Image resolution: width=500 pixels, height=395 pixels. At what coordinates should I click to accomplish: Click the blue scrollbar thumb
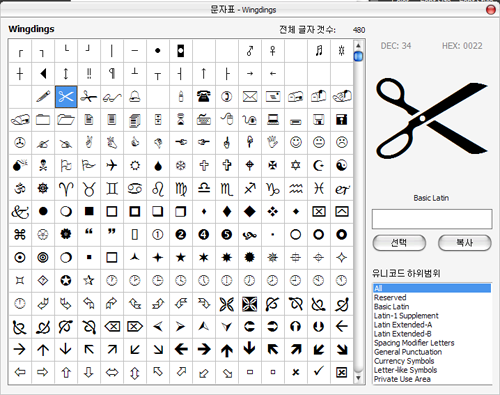[358, 56]
